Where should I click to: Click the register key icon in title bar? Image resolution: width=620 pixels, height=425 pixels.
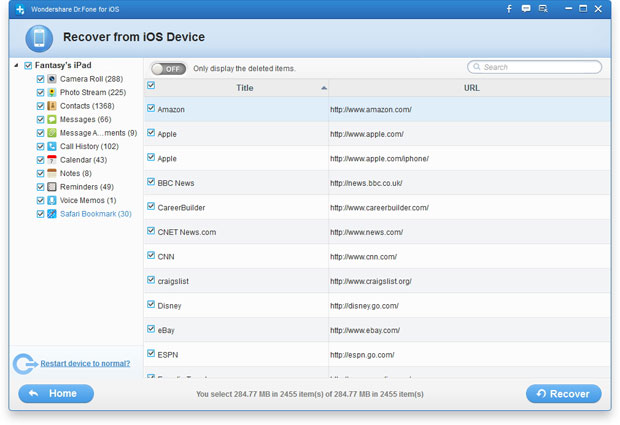tap(543, 9)
